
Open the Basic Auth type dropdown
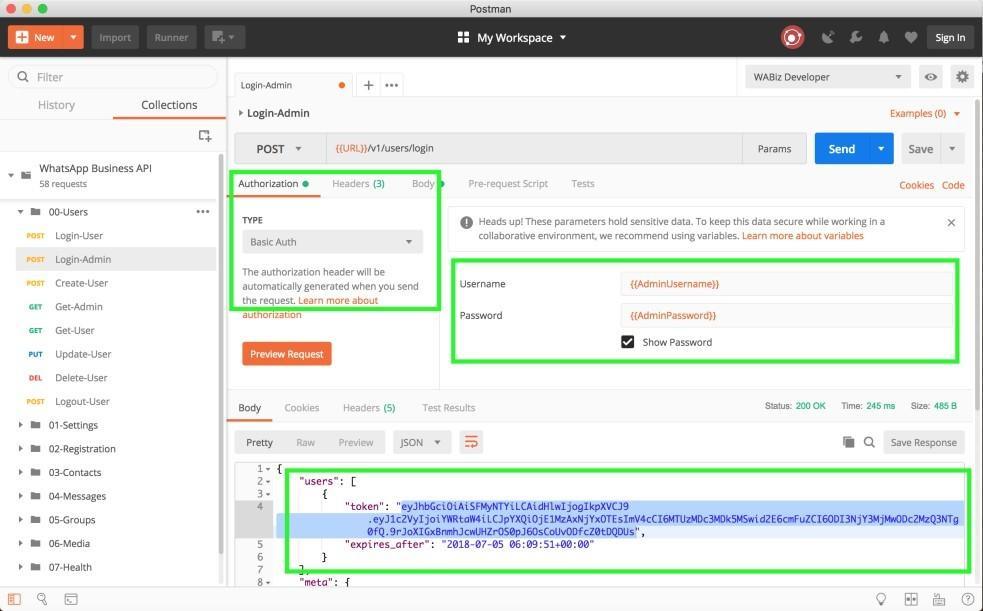pyautogui.click(x=332, y=242)
